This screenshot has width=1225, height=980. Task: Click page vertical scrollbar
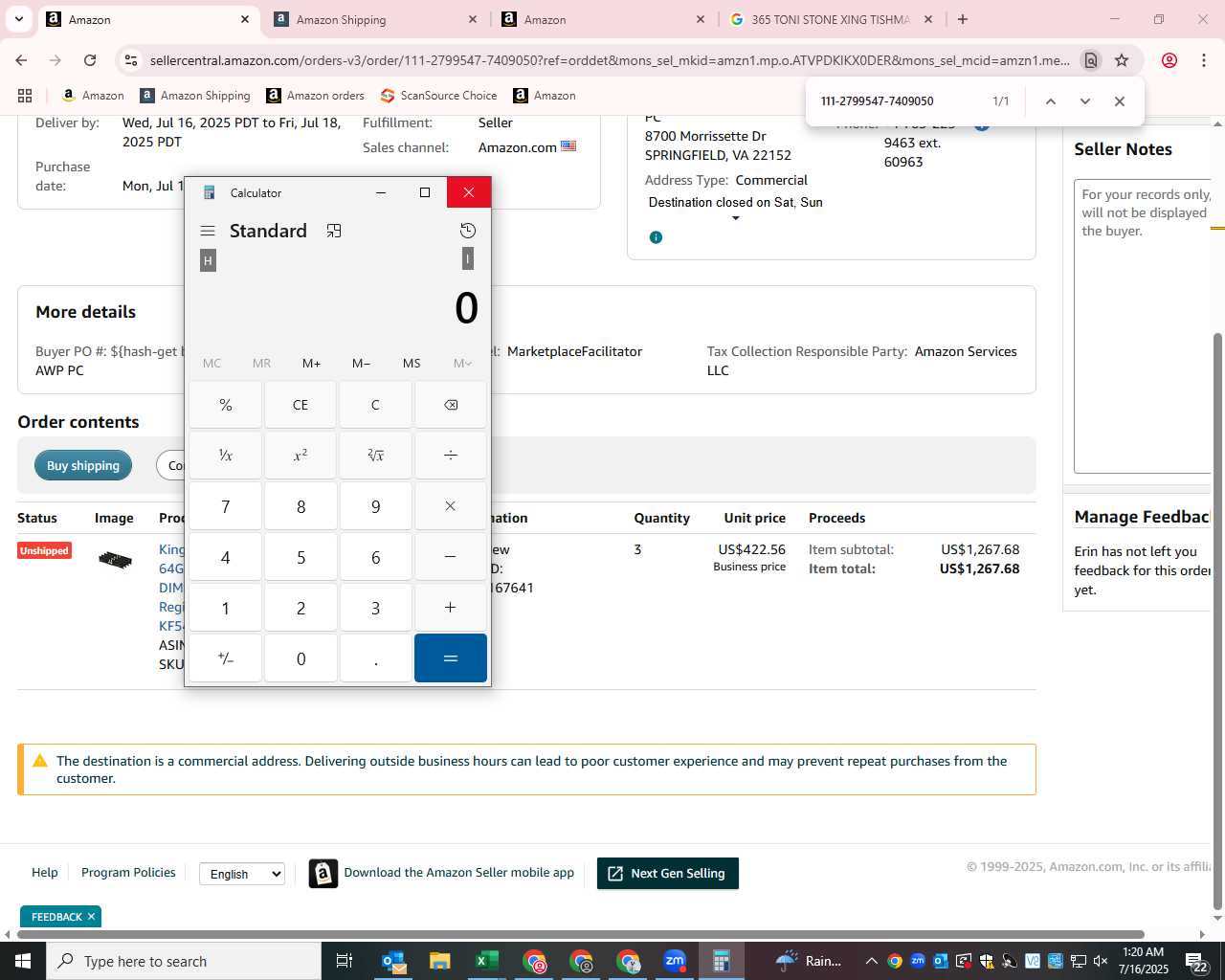[1217, 620]
